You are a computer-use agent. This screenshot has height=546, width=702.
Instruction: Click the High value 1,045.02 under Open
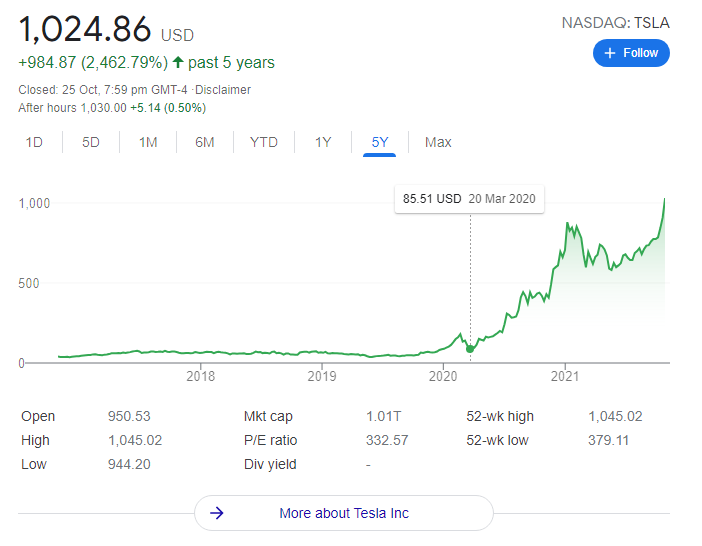click(135, 440)
